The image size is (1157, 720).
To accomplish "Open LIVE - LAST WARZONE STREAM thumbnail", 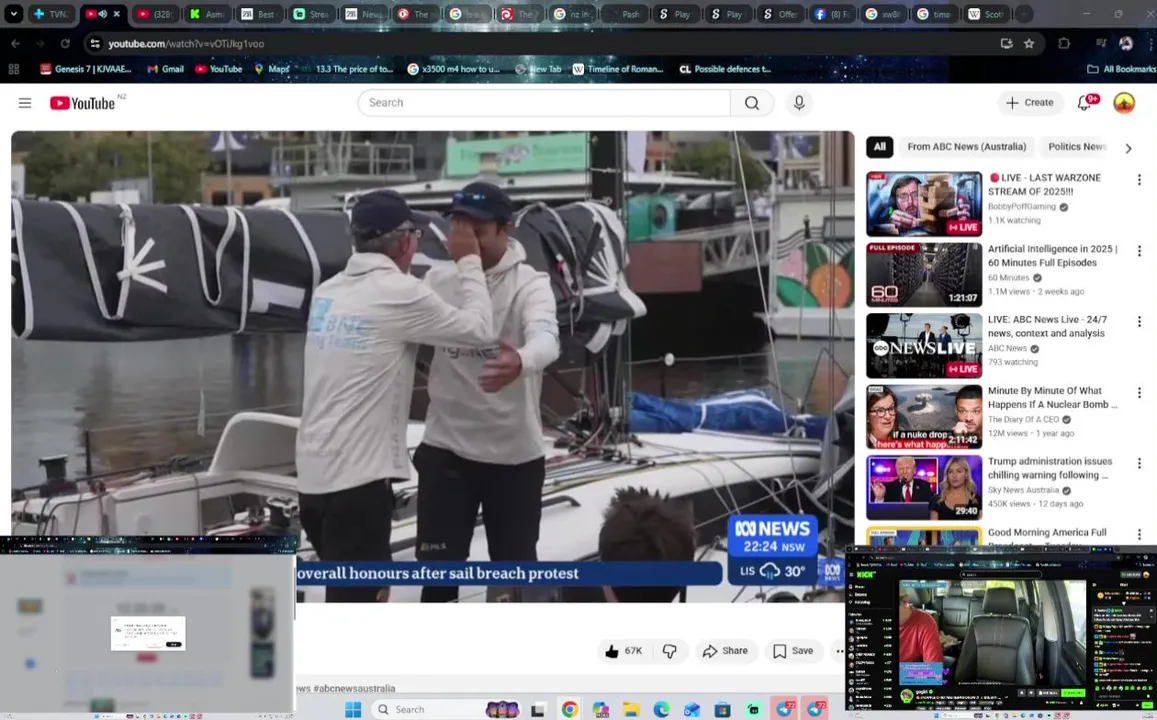I will point(924,204).
